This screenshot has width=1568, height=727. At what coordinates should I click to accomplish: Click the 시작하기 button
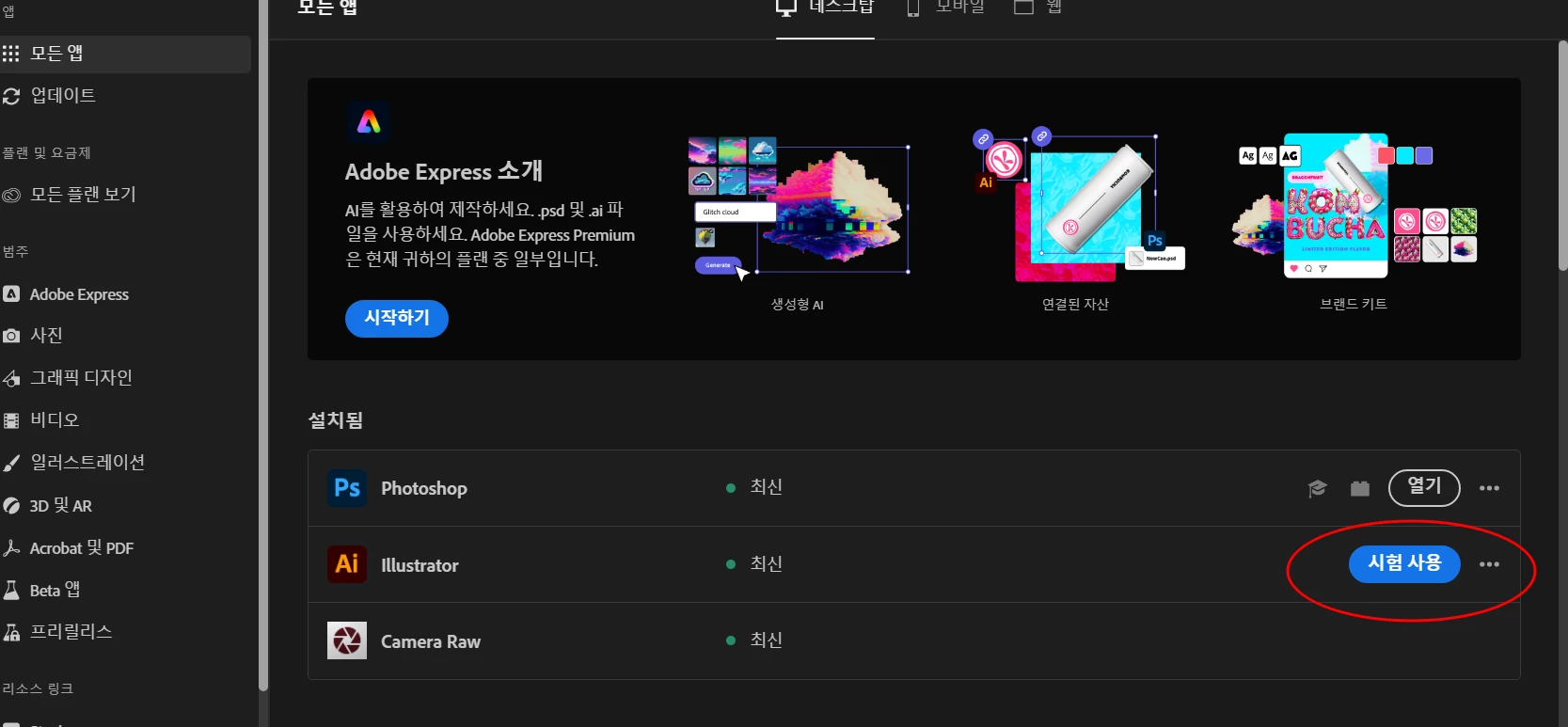point(397,318)
